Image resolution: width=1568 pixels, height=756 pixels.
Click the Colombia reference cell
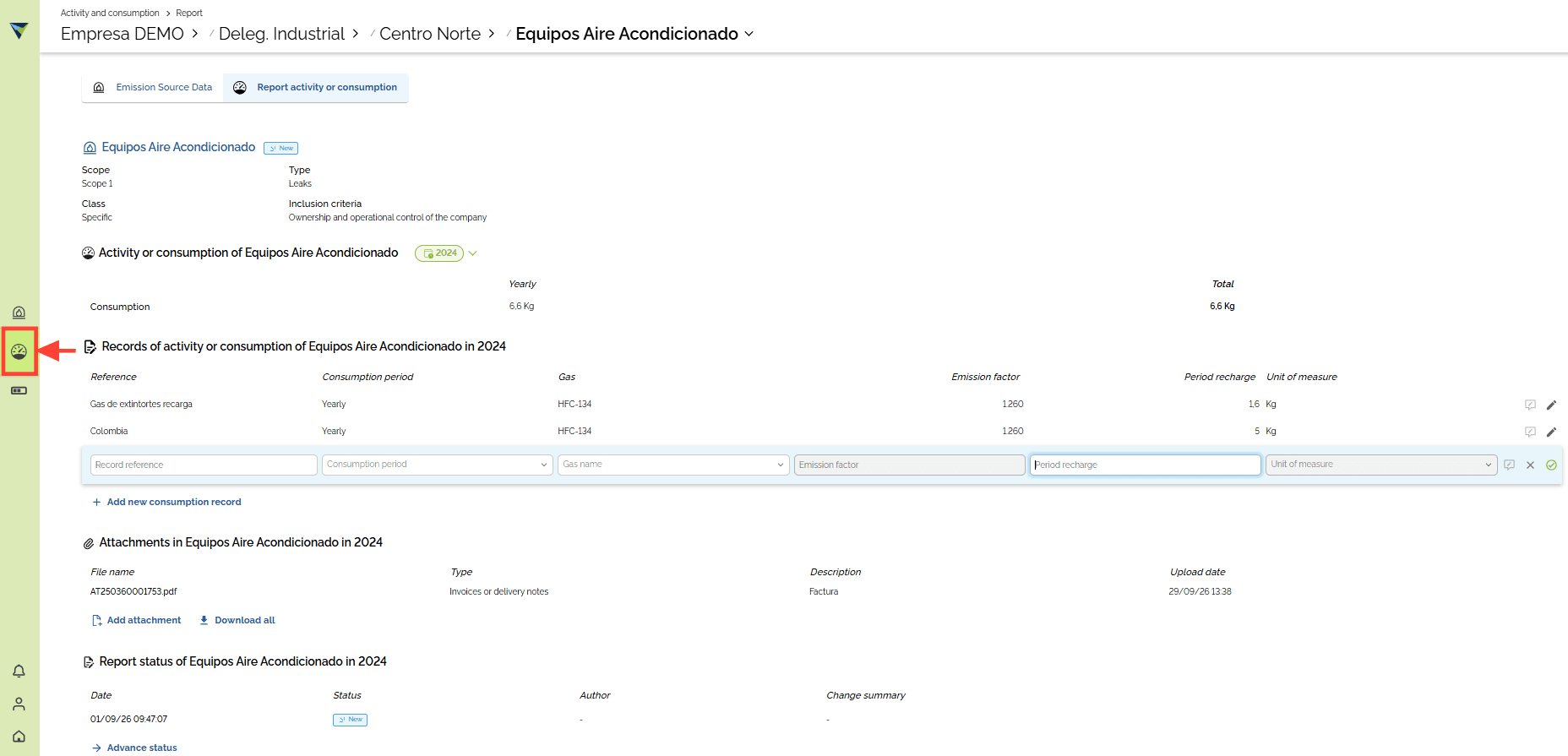tap(109, 431)
